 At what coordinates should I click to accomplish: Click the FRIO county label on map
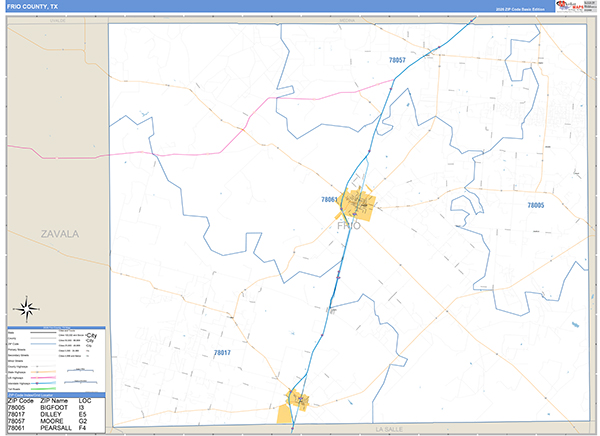[349, 226]
